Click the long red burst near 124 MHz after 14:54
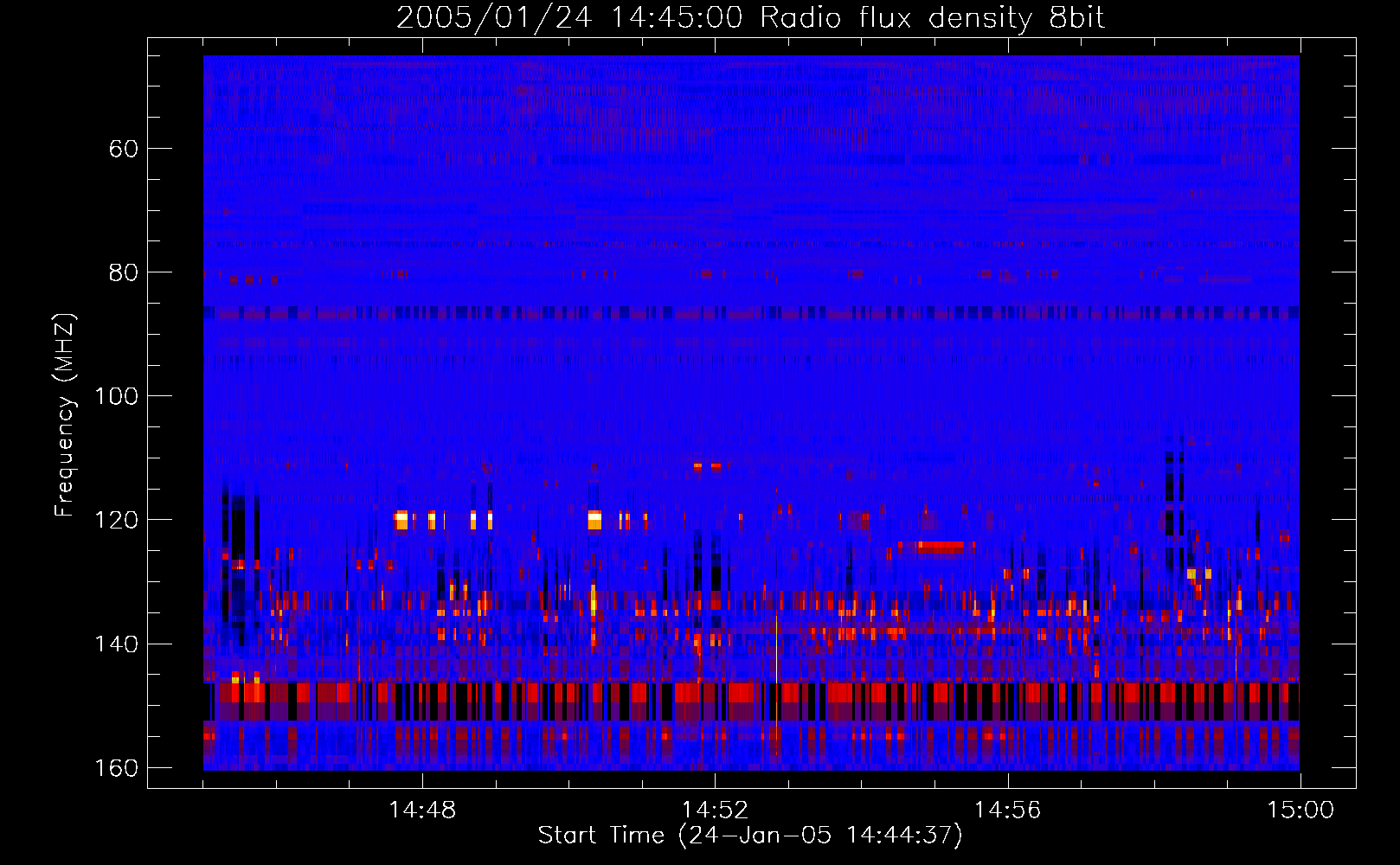The height and width of the screenshot is (865, 1400). pyautogui.click(x=941, y=547)
